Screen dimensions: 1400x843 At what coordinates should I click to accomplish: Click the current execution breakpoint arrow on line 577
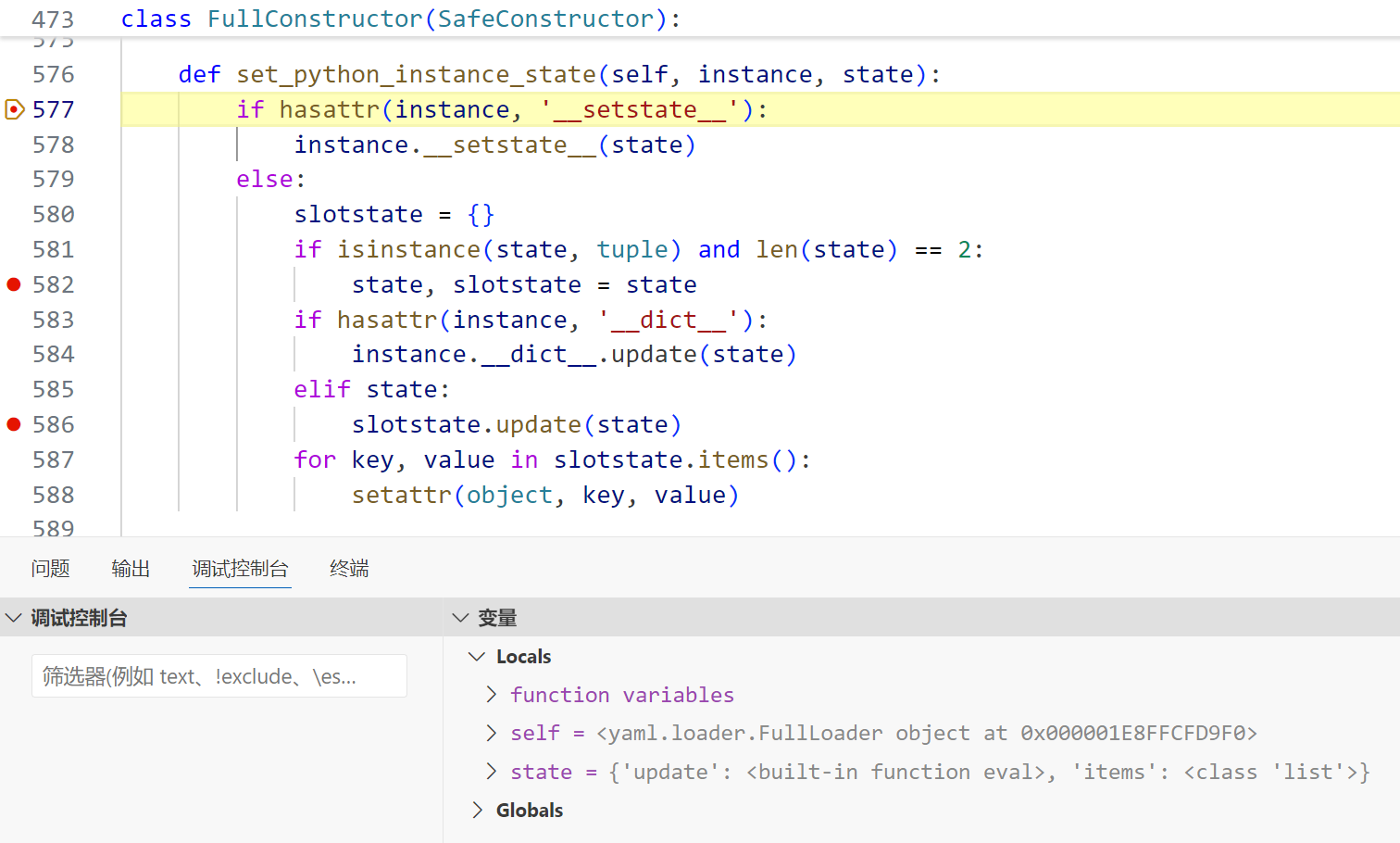tap(14, 109)
